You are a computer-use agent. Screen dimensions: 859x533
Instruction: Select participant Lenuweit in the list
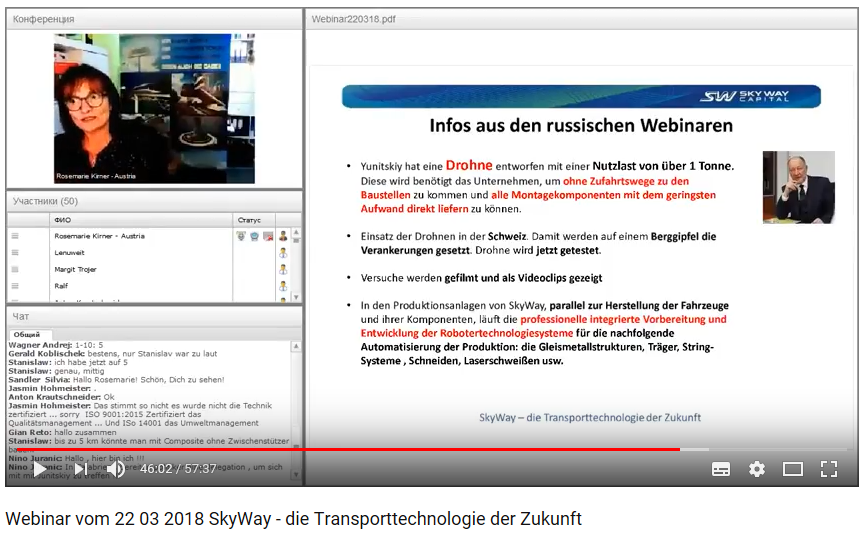(69, 253)
